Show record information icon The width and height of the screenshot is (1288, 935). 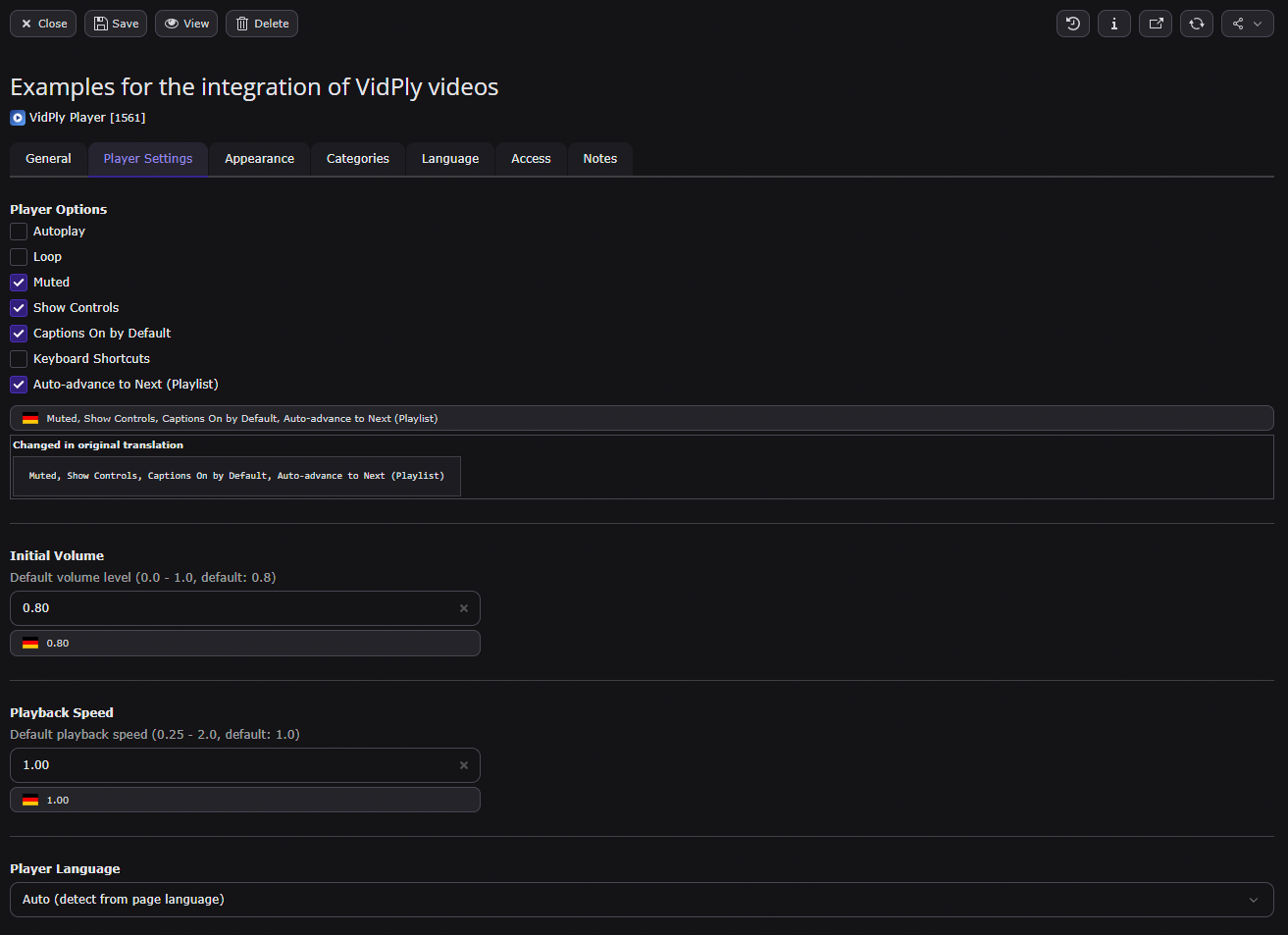pos(1114,24)
